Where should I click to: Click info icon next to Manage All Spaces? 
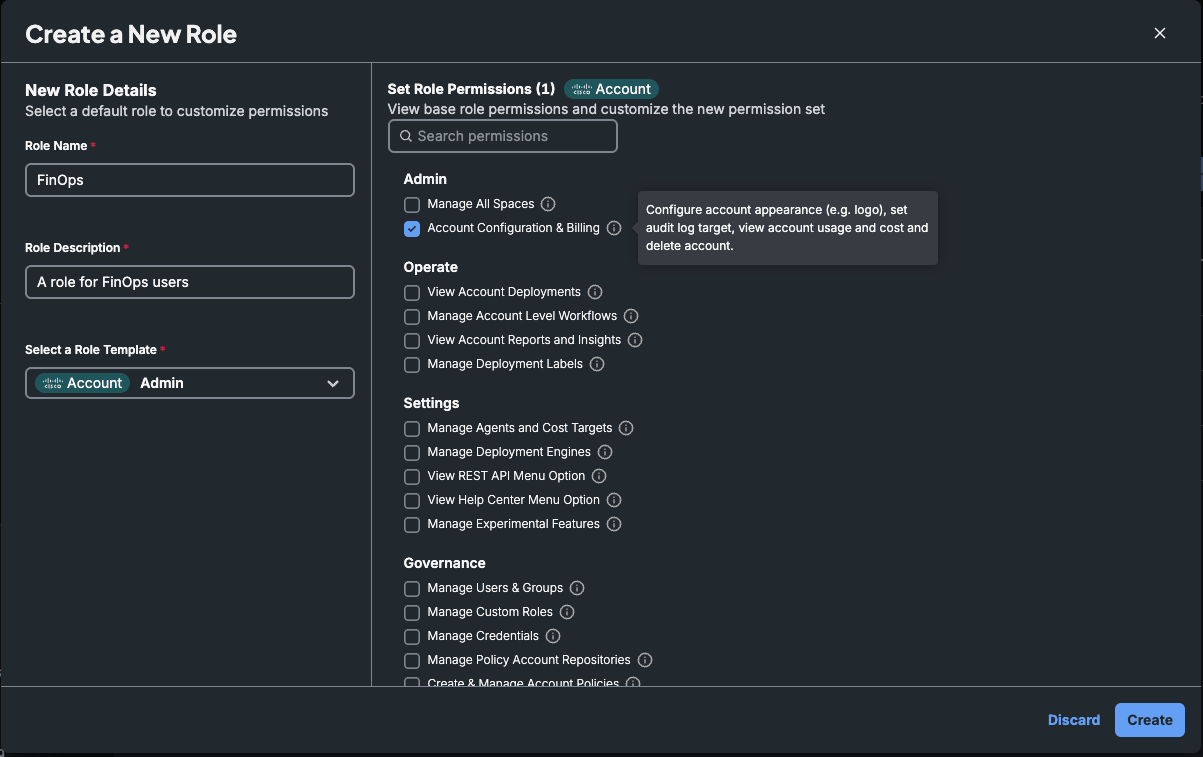pos(548,204)
